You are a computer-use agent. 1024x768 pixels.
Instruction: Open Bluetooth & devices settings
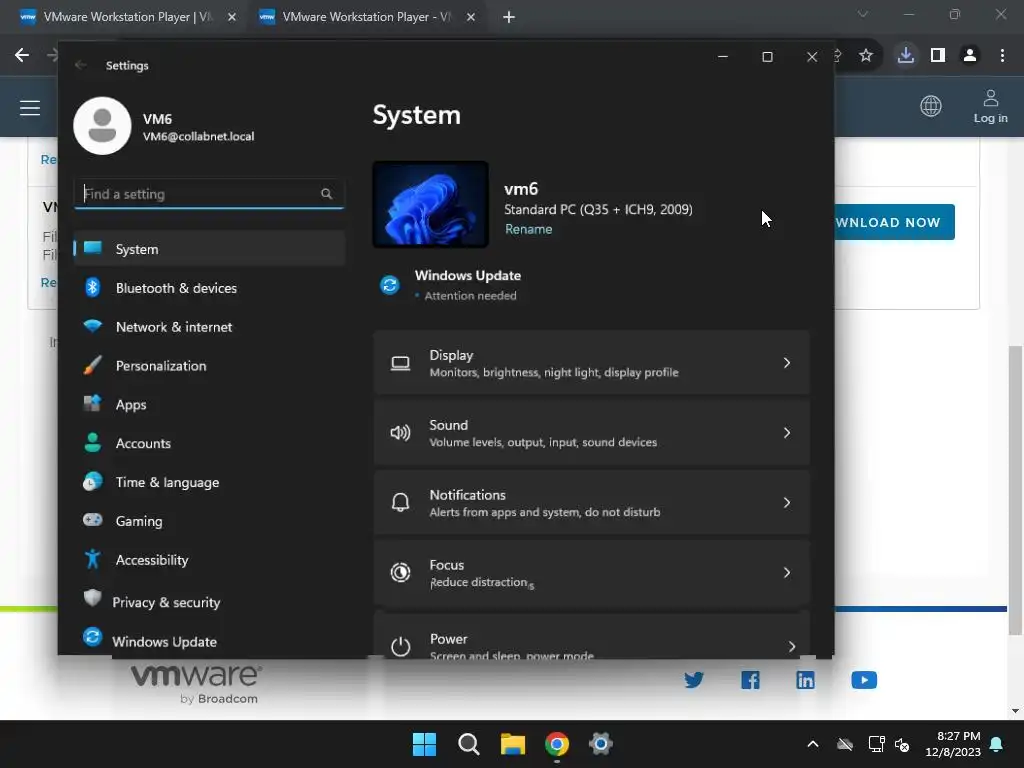pos(209,288)
